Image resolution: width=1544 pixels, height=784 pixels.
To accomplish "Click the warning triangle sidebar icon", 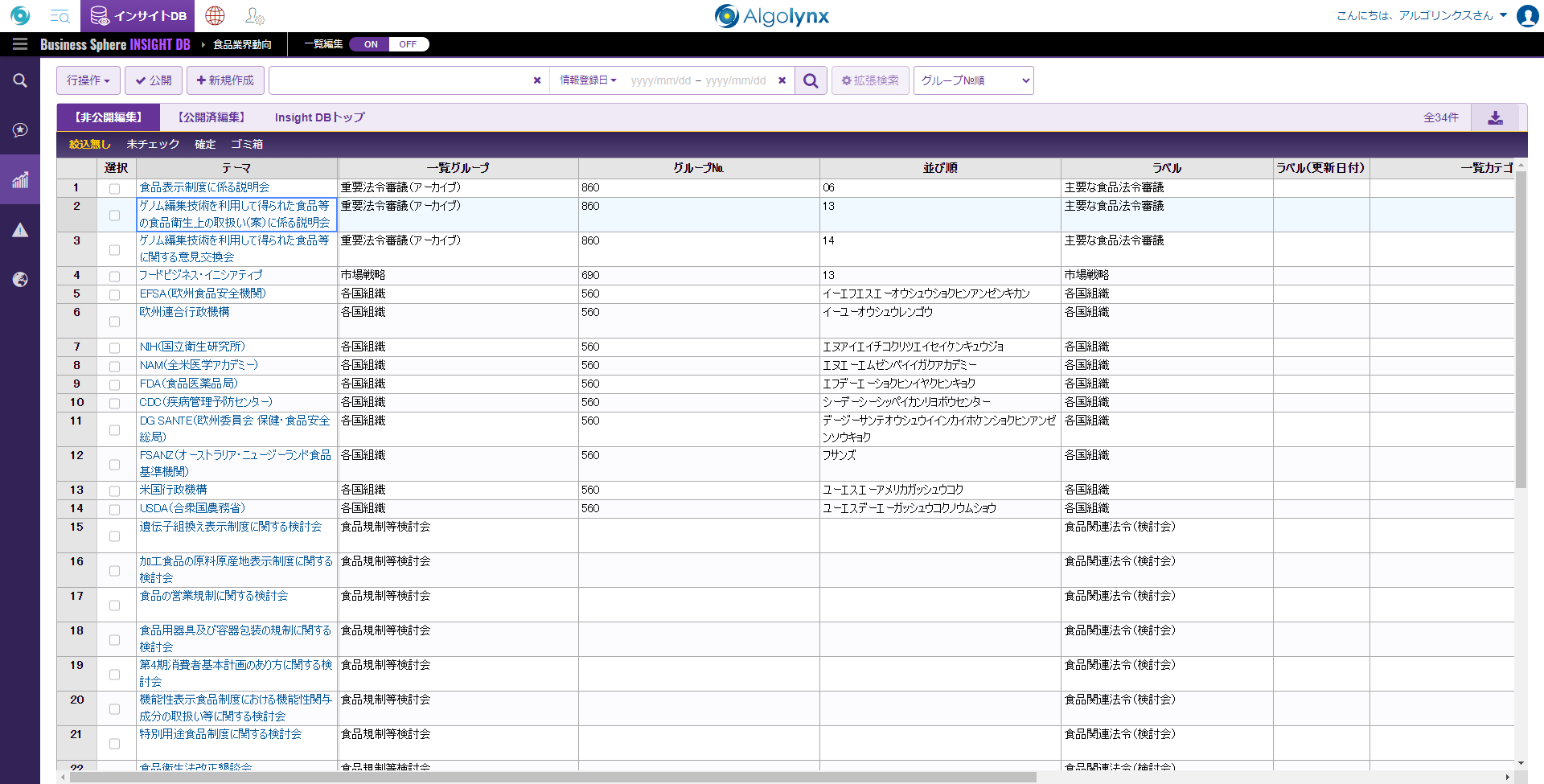I will [20, 231].
